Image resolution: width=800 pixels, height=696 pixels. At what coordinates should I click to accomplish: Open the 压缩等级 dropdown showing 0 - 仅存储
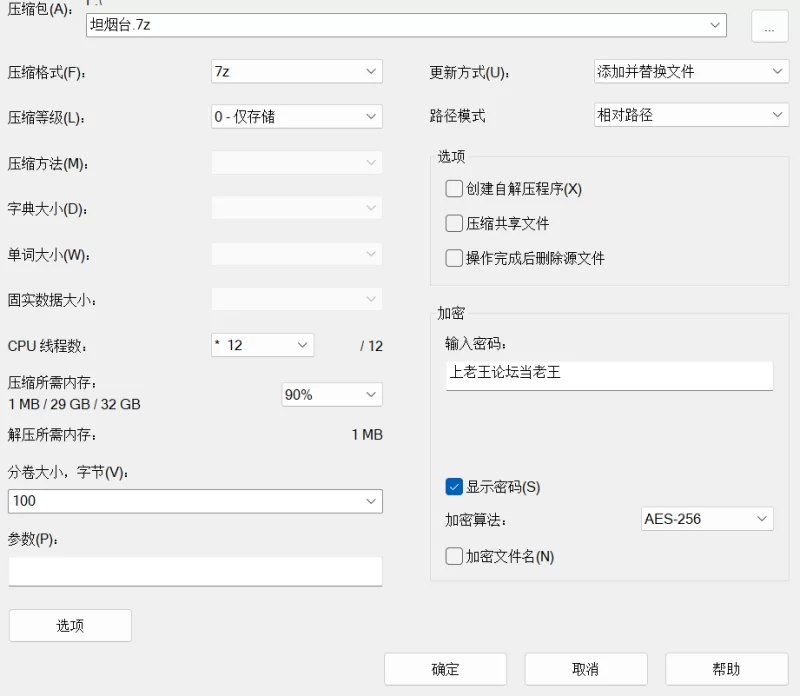tap(296, 116)
